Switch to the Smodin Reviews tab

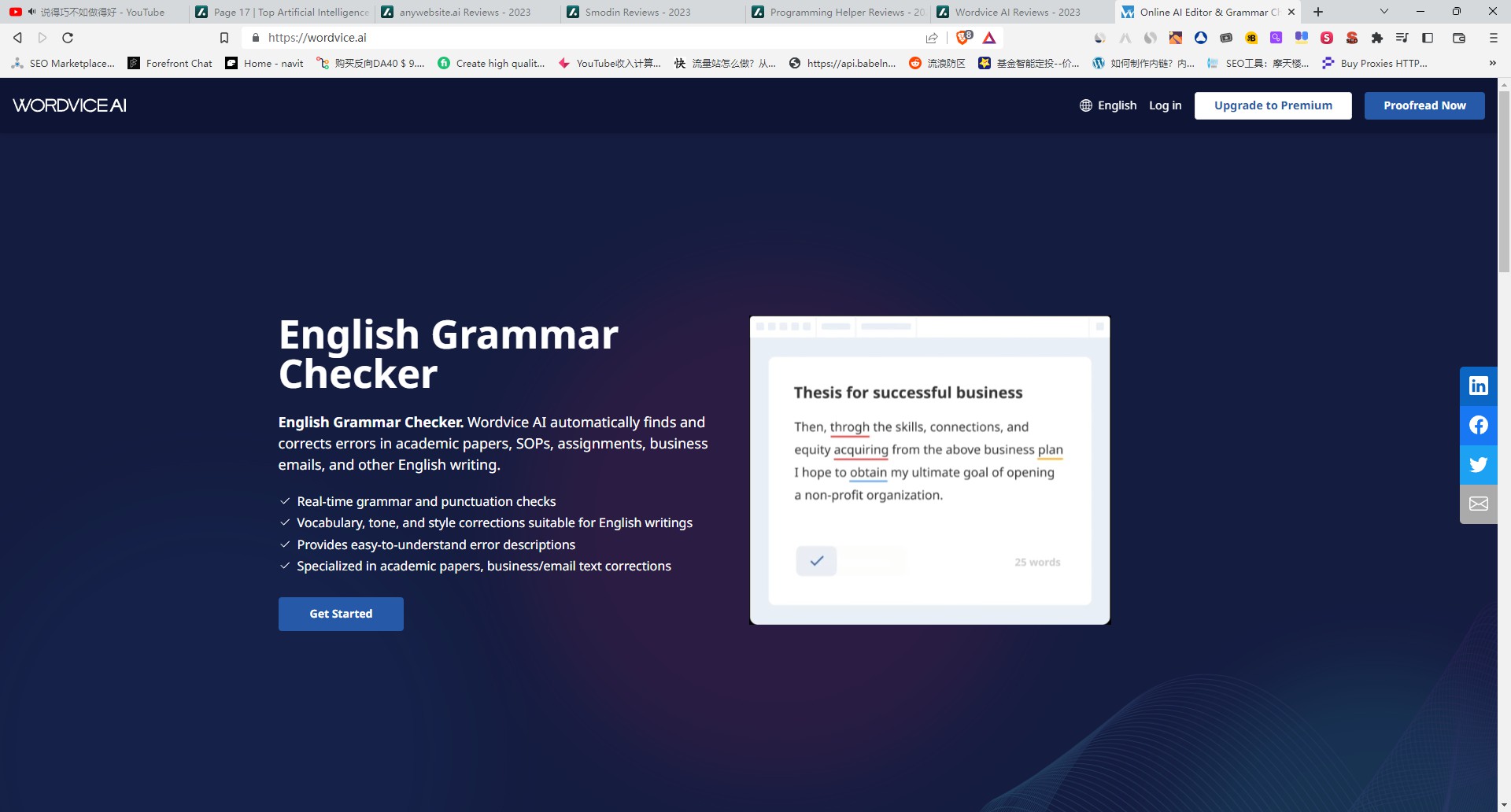coord(637,12)
